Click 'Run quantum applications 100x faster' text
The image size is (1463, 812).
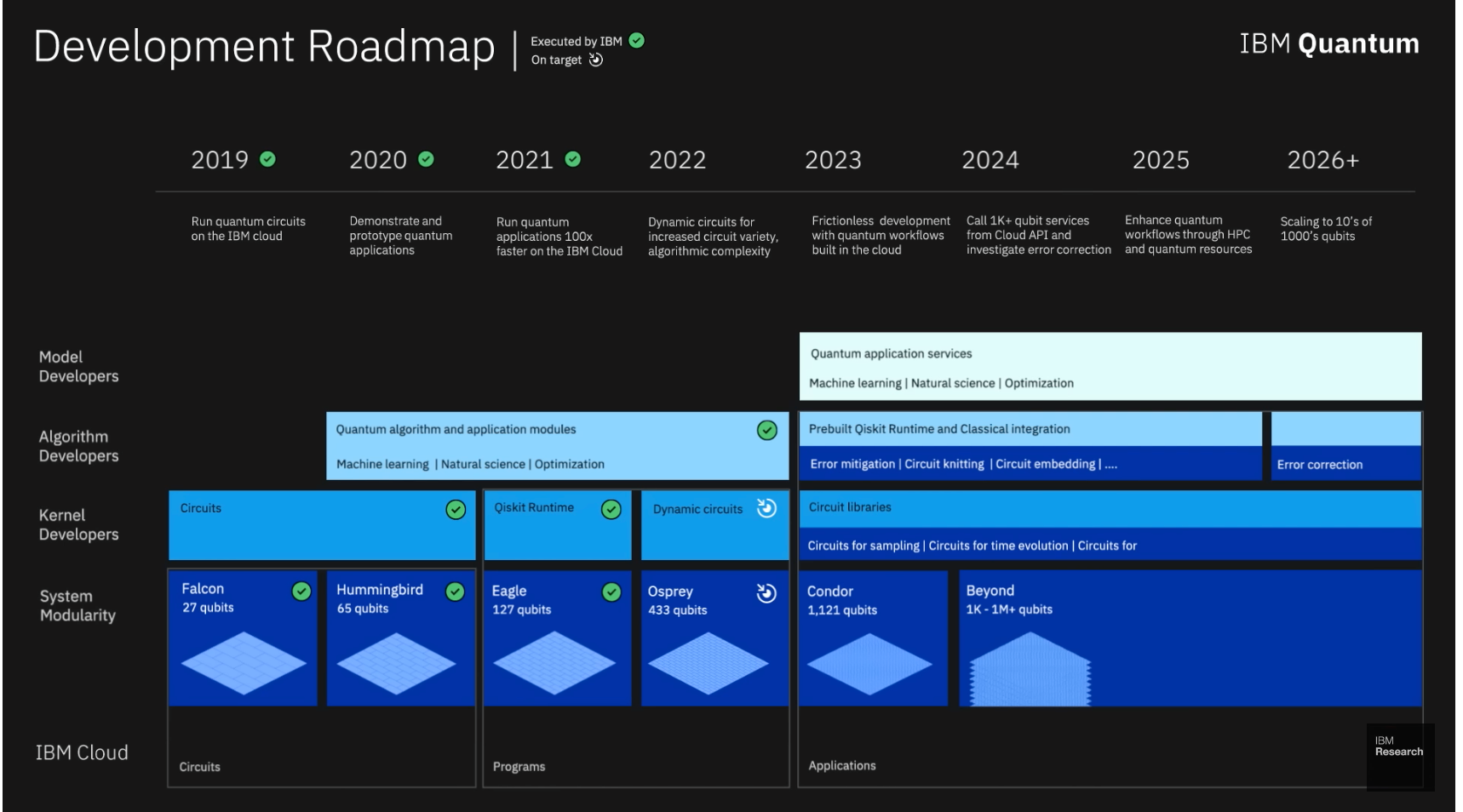click(x=559, y=237)
